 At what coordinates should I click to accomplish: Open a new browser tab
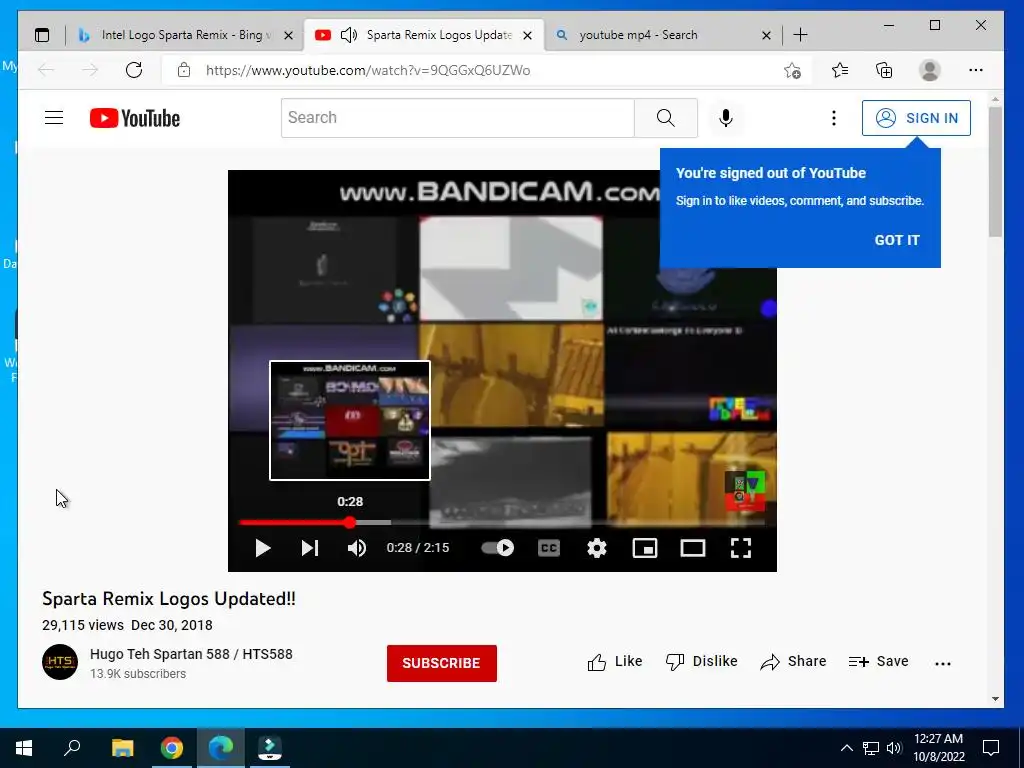click(800, 35)
